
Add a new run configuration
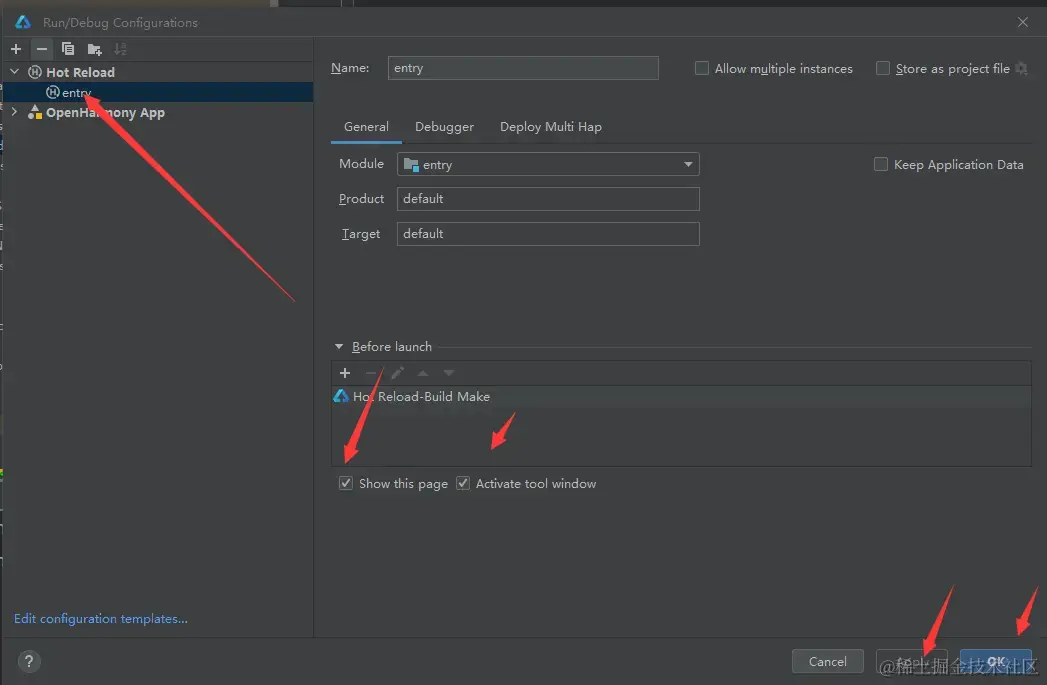[x=16, y=49]
